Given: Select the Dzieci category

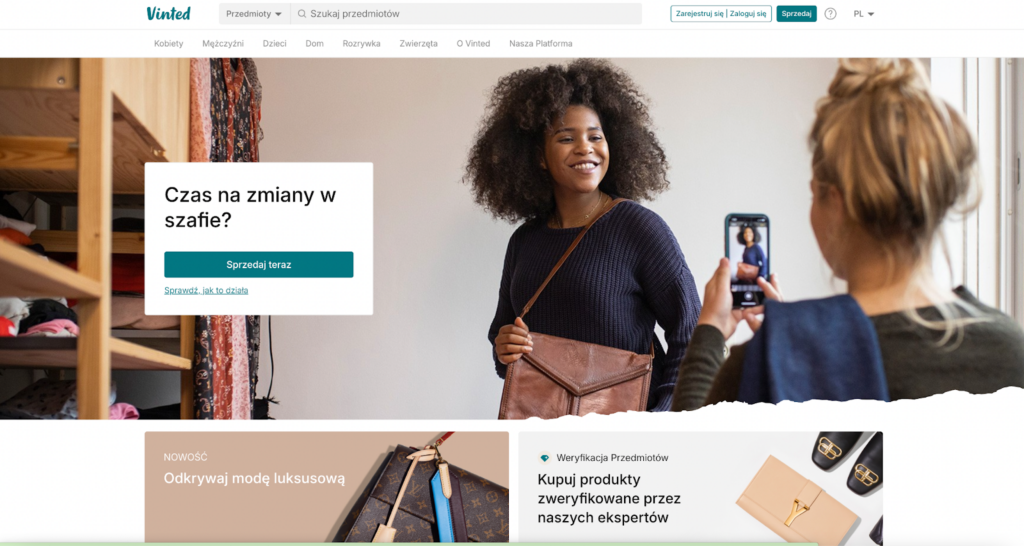Looking at the screenshot, I should [x=274, y=44].
